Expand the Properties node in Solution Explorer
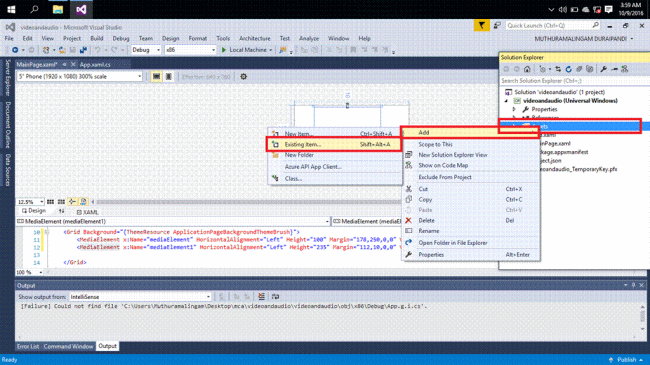Viewport: 650px width, 365px height. coord(514,109)
